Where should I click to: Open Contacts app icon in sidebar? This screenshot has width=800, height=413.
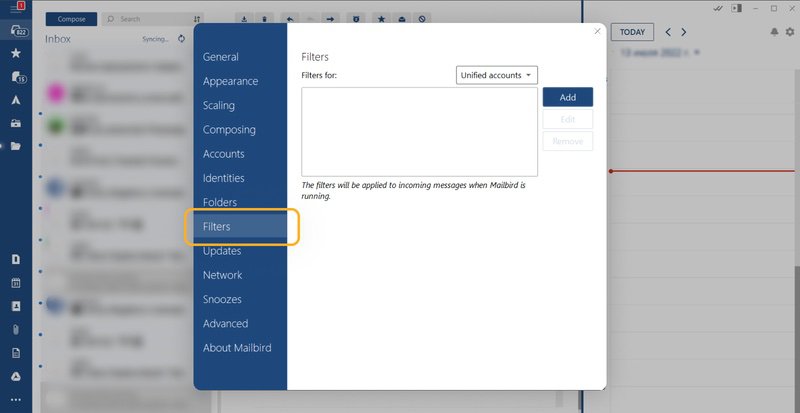[16, 306]
